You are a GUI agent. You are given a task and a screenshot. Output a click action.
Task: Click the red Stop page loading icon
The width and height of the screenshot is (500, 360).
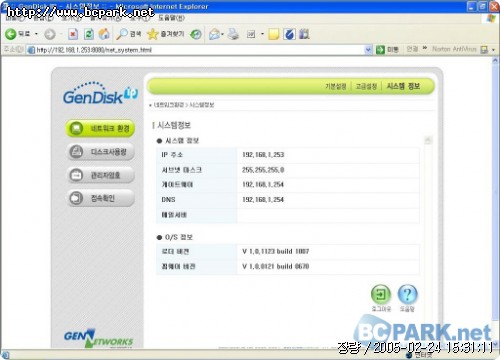(73, 34)
